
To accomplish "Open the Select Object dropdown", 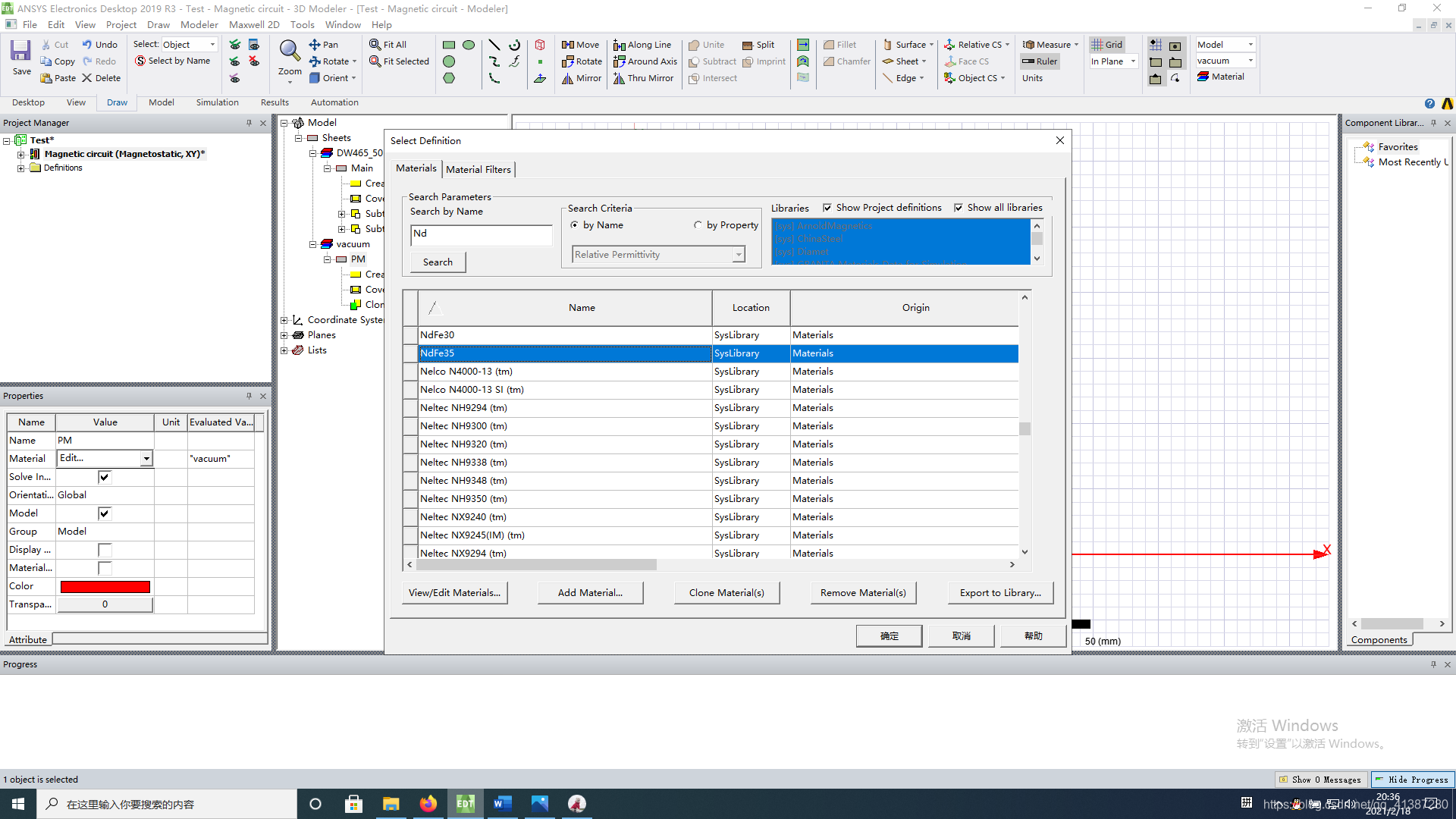I will [x=212, y=45].
